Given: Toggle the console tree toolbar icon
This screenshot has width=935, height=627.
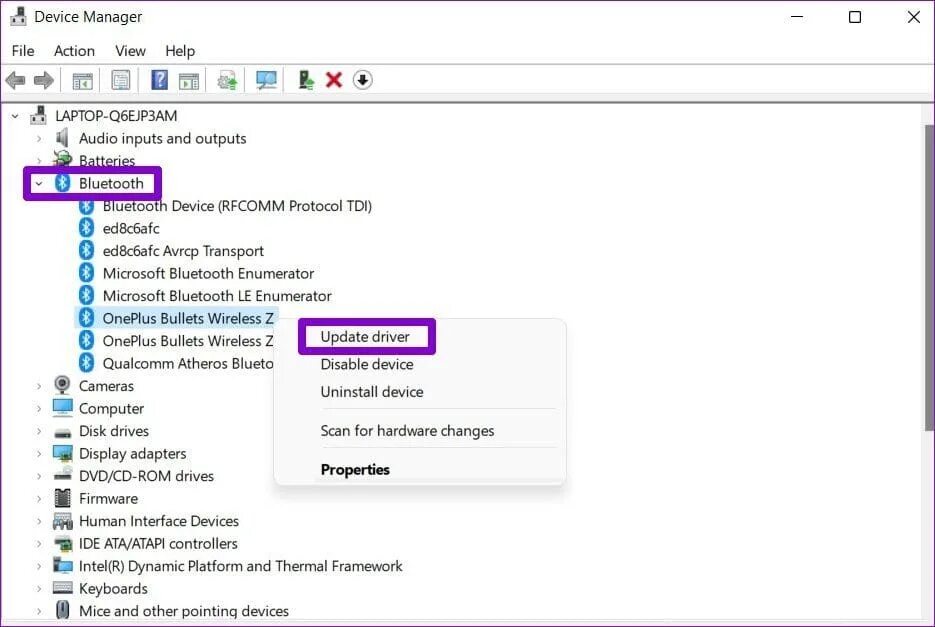Looking at the screenshot, I should (x=82, y=81).
